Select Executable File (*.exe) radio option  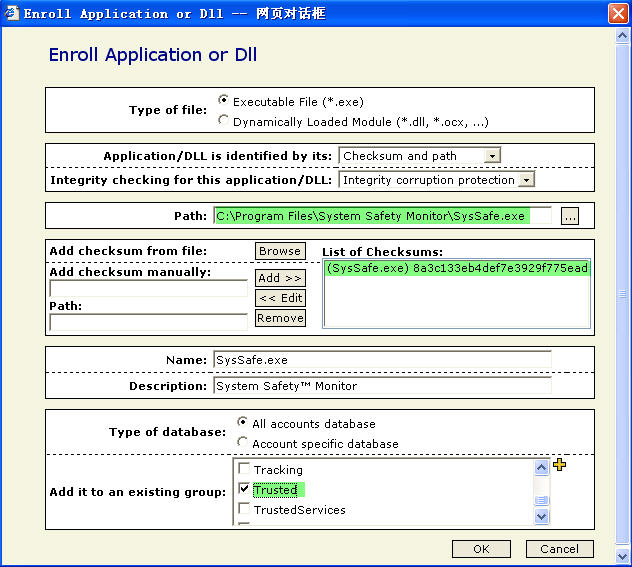pyautogui.click(x=223, y=100)
